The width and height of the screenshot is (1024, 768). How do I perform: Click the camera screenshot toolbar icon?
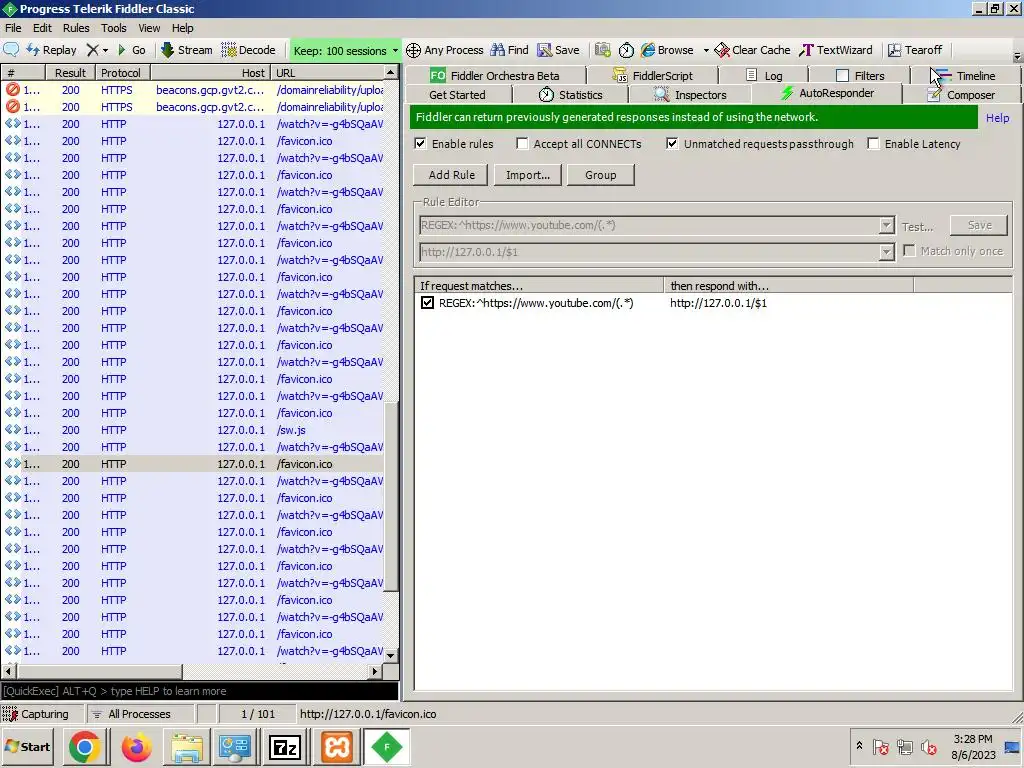coord(603,50)
